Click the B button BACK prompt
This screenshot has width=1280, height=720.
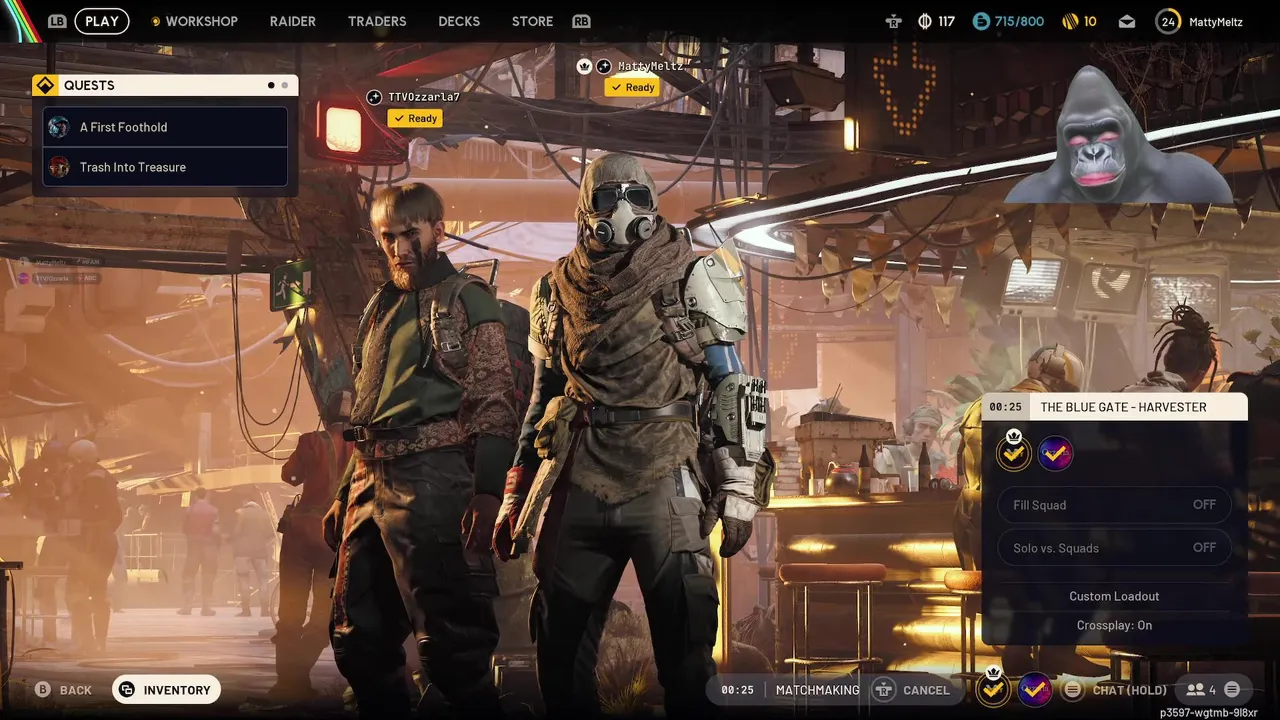(x=63, y=690)
